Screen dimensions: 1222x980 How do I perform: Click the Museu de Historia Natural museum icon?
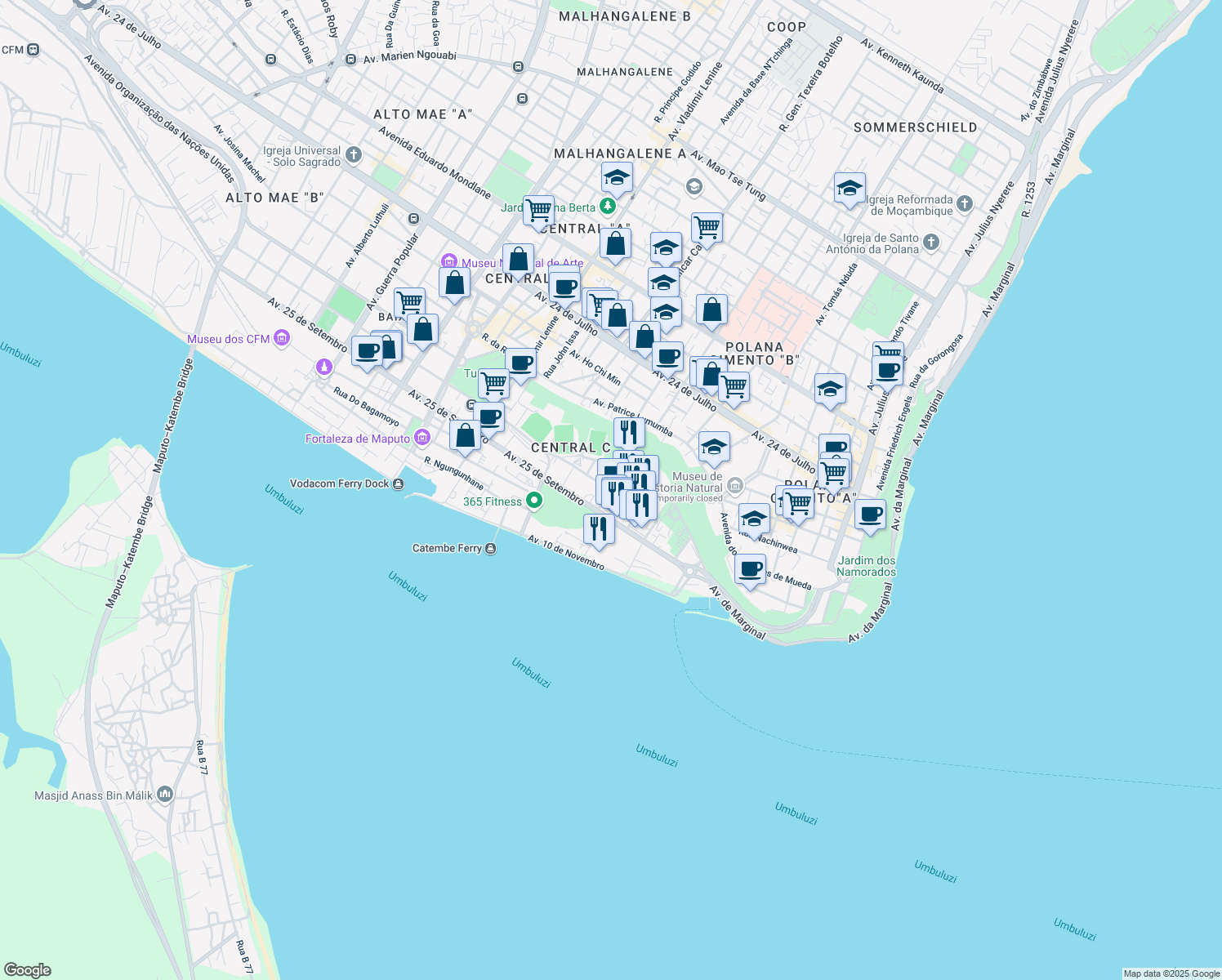tap(734, 486)
